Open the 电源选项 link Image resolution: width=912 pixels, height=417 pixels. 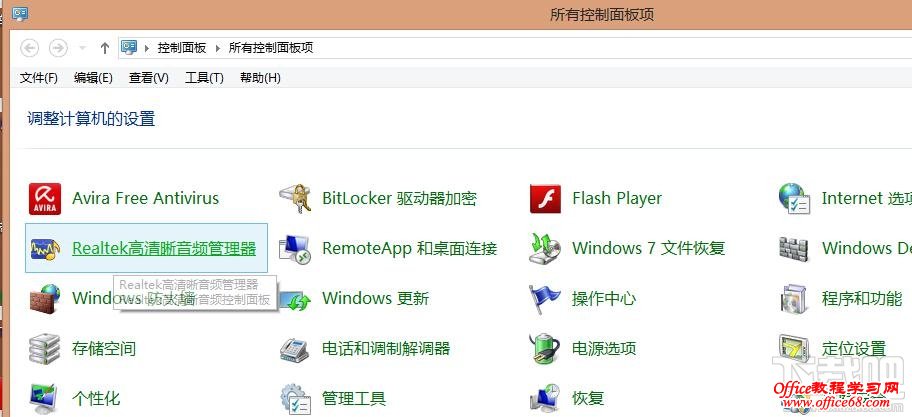[x=604, y=349]
